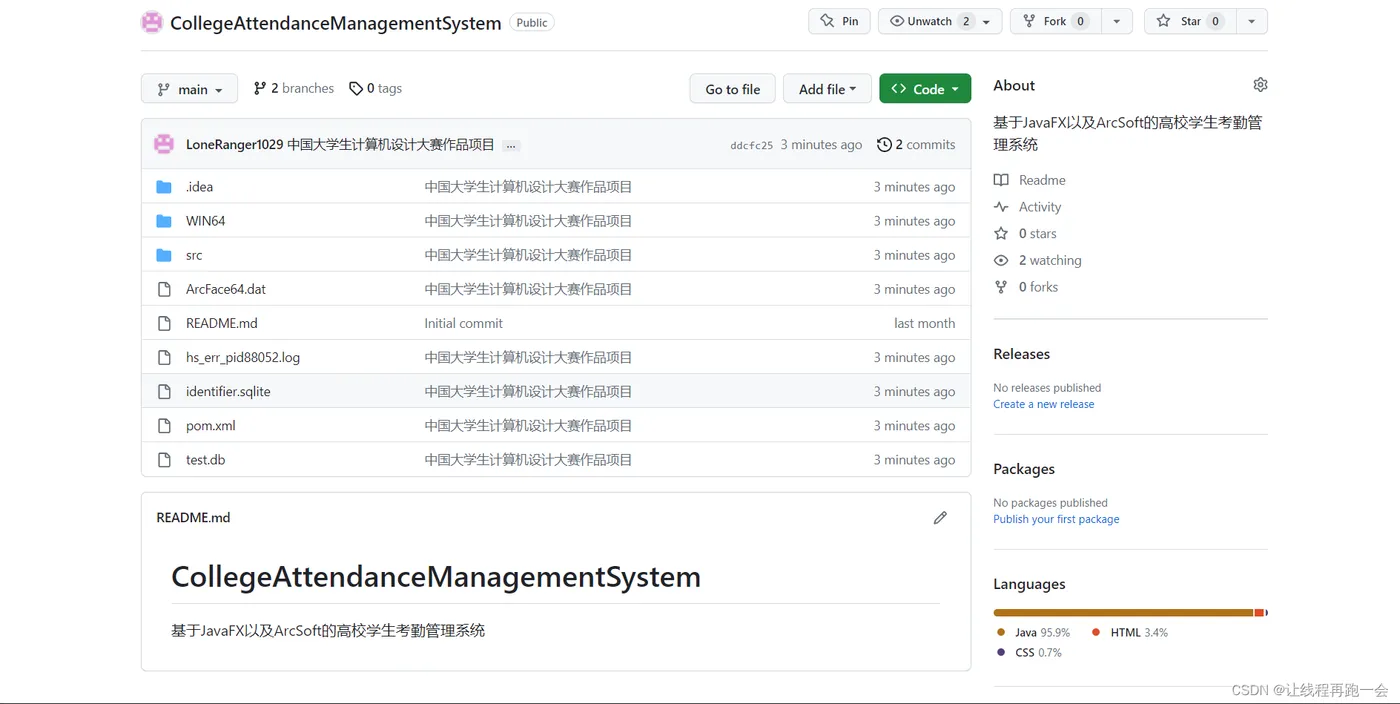Click the book icon next to Readme
Image resolution: width=1400 pixels, height=704 pixels.
point(1001,180)
